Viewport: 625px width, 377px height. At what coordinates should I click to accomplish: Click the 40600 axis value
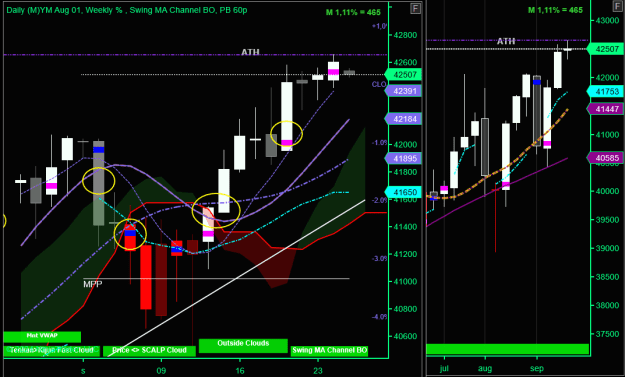coord(405,336)
